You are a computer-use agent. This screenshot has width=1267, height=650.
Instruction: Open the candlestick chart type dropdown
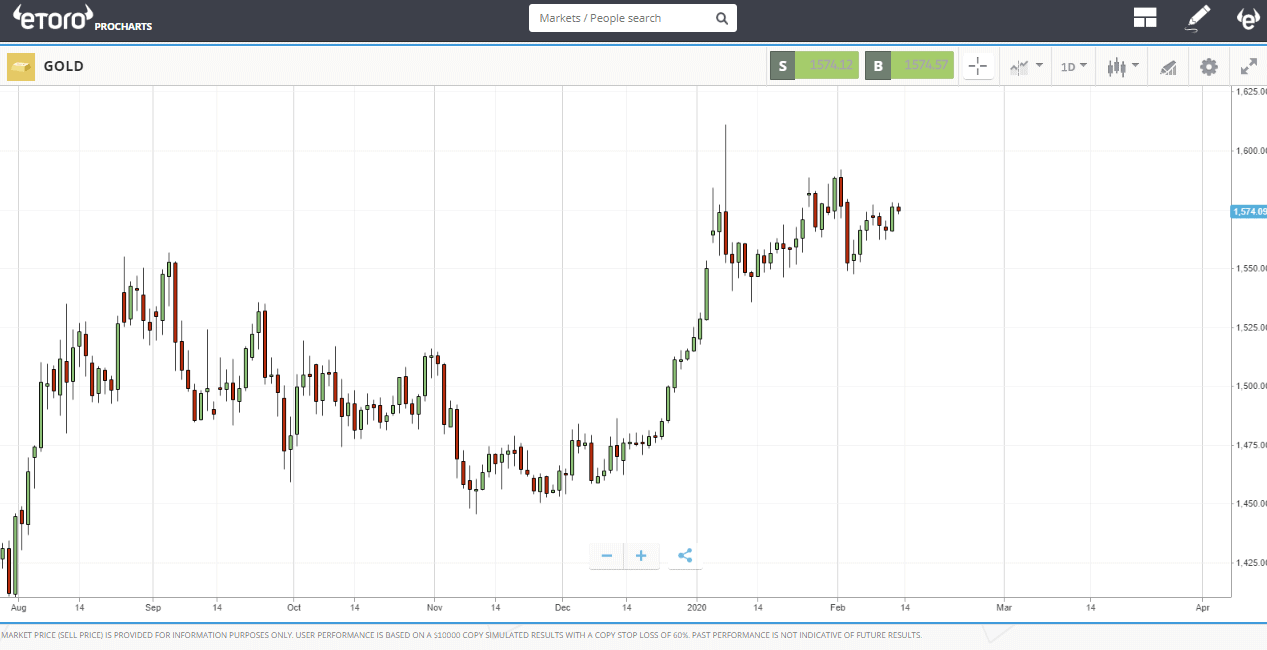[x=1121, y=66]
